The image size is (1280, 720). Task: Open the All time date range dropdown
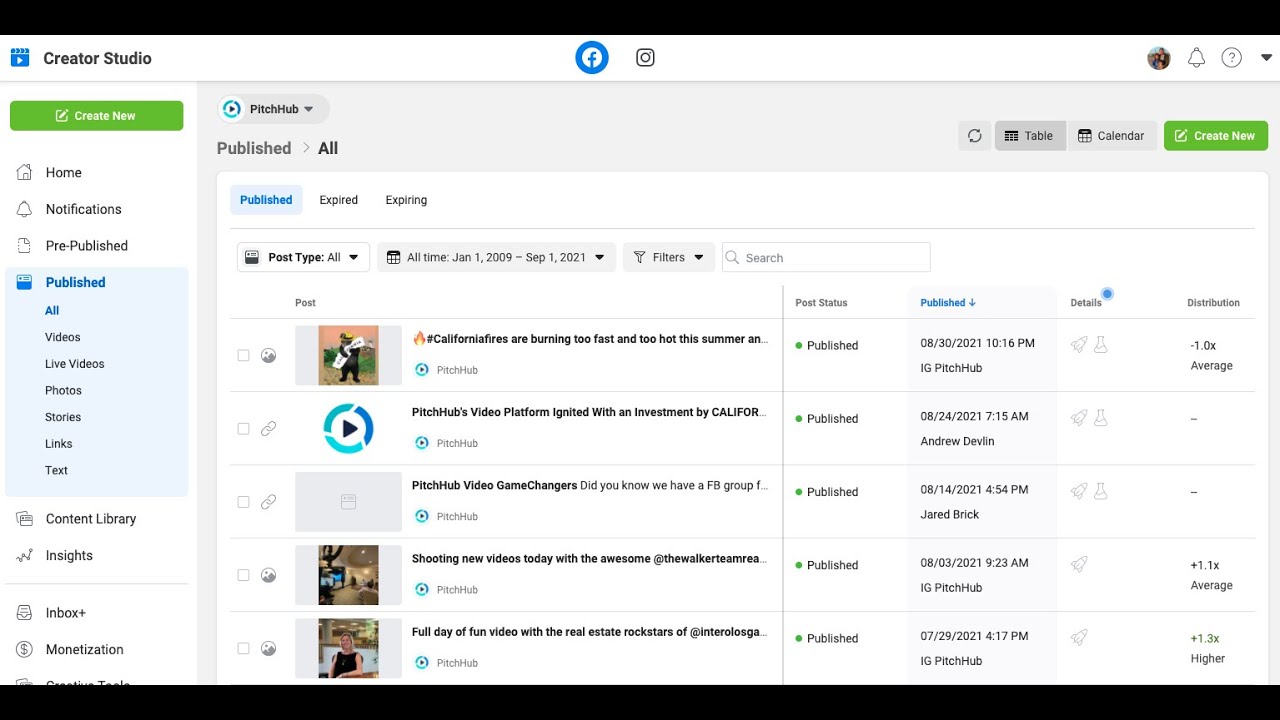click(497, 257)
